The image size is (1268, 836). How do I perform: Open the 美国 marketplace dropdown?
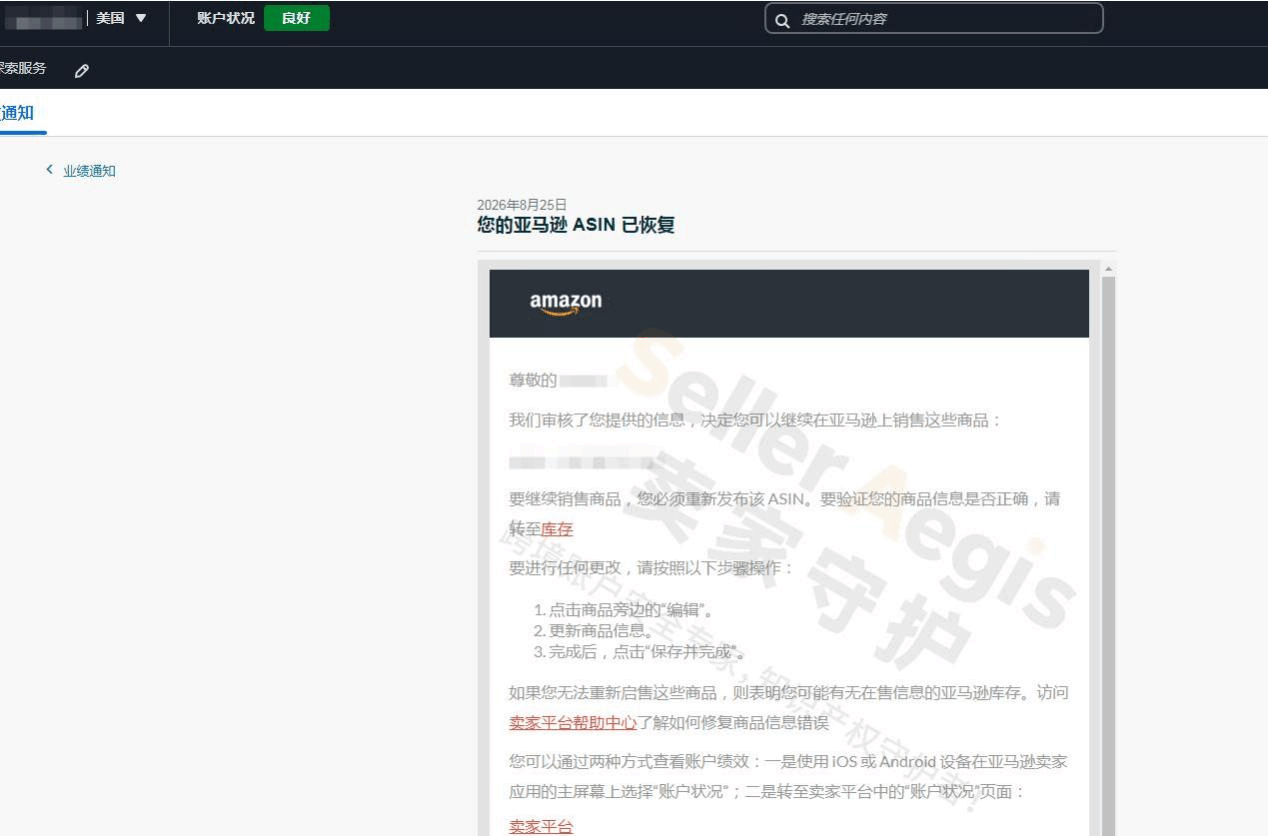[121, 18]
